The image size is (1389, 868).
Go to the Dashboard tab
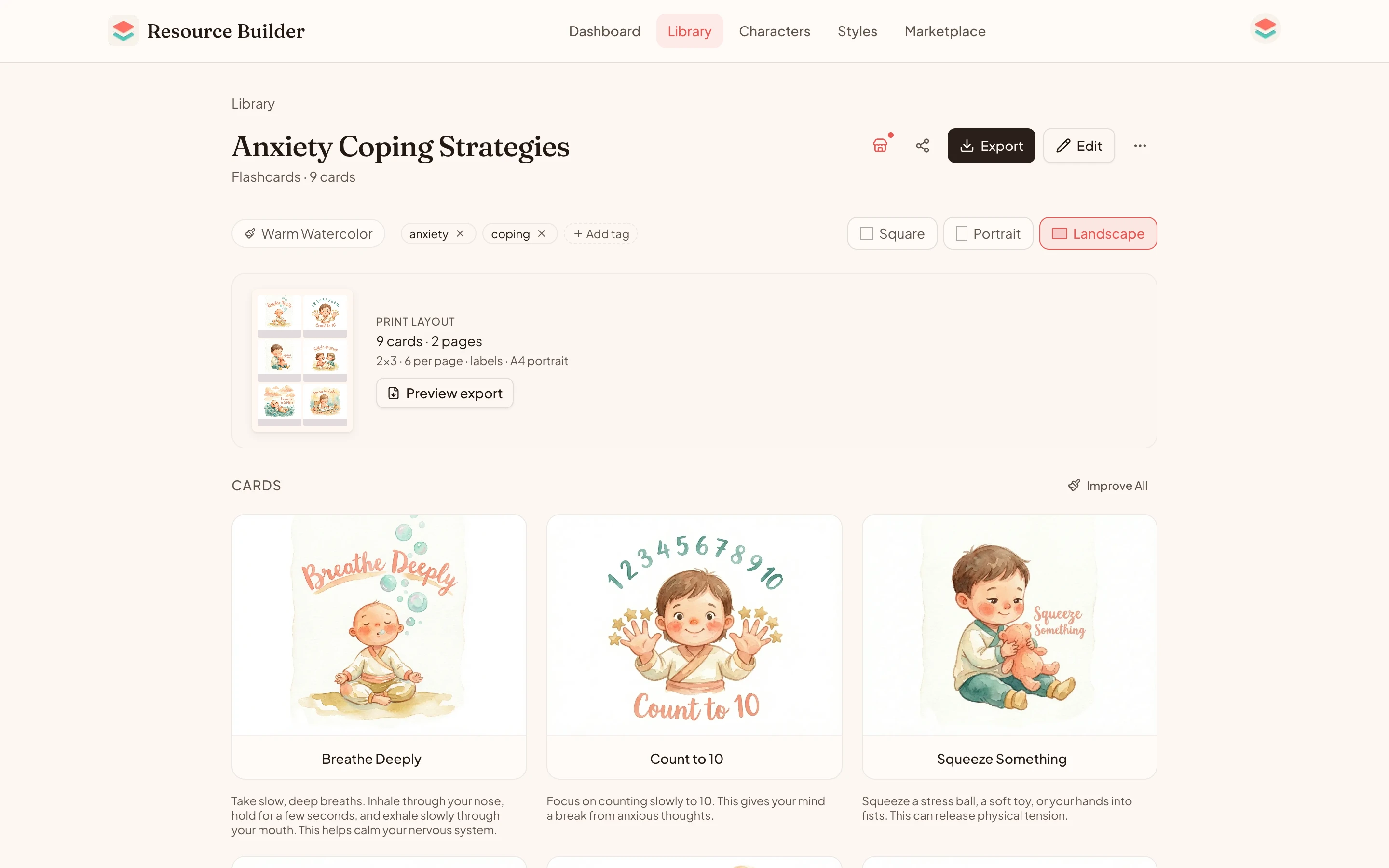[x=604, y=31]
